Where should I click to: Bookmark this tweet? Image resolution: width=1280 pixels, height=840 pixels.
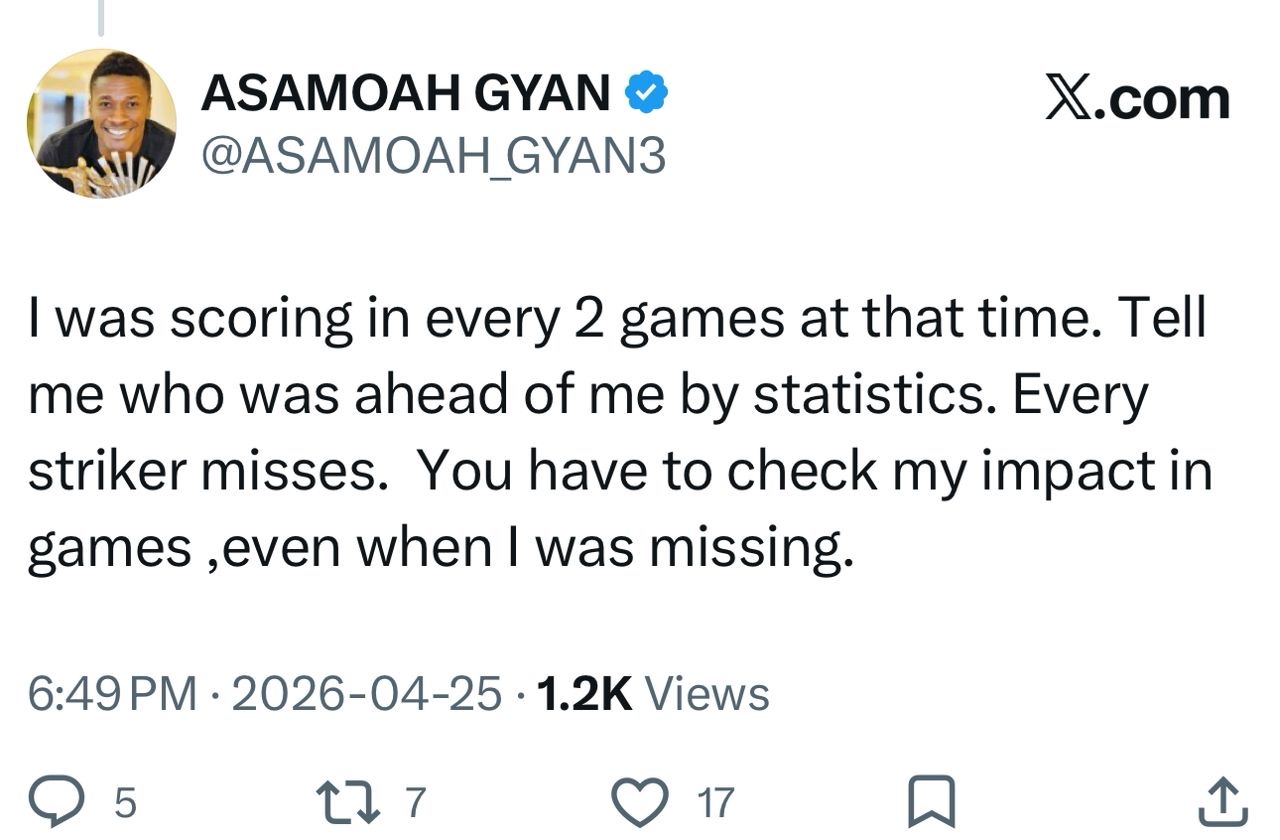(x=931, y=801)
